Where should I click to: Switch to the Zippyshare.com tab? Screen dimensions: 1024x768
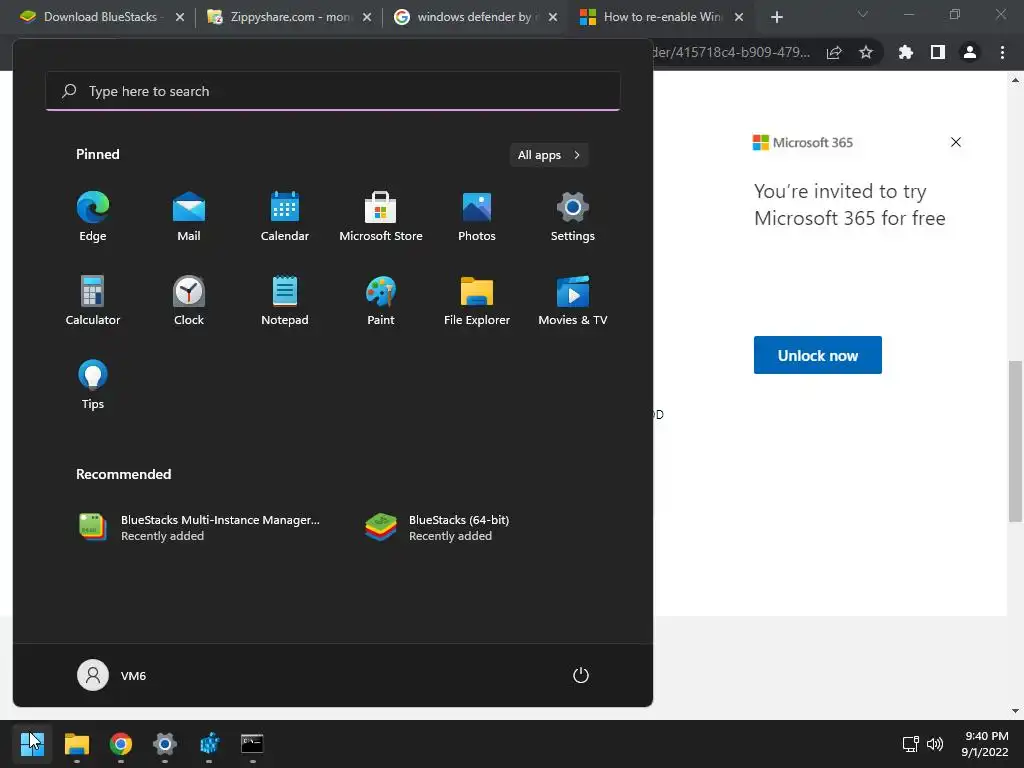[x=289, y=17]
